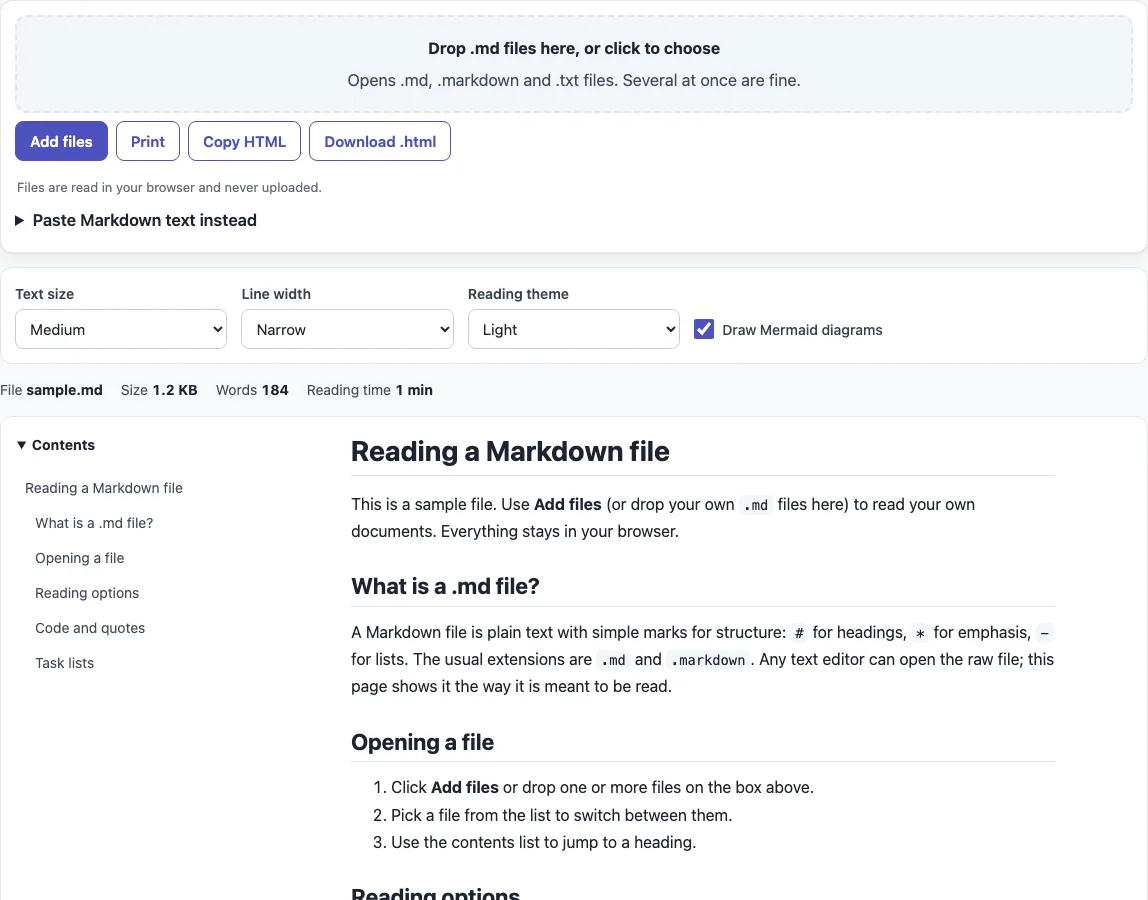Click the 'What is a .md file?' heading

[445, 587]
